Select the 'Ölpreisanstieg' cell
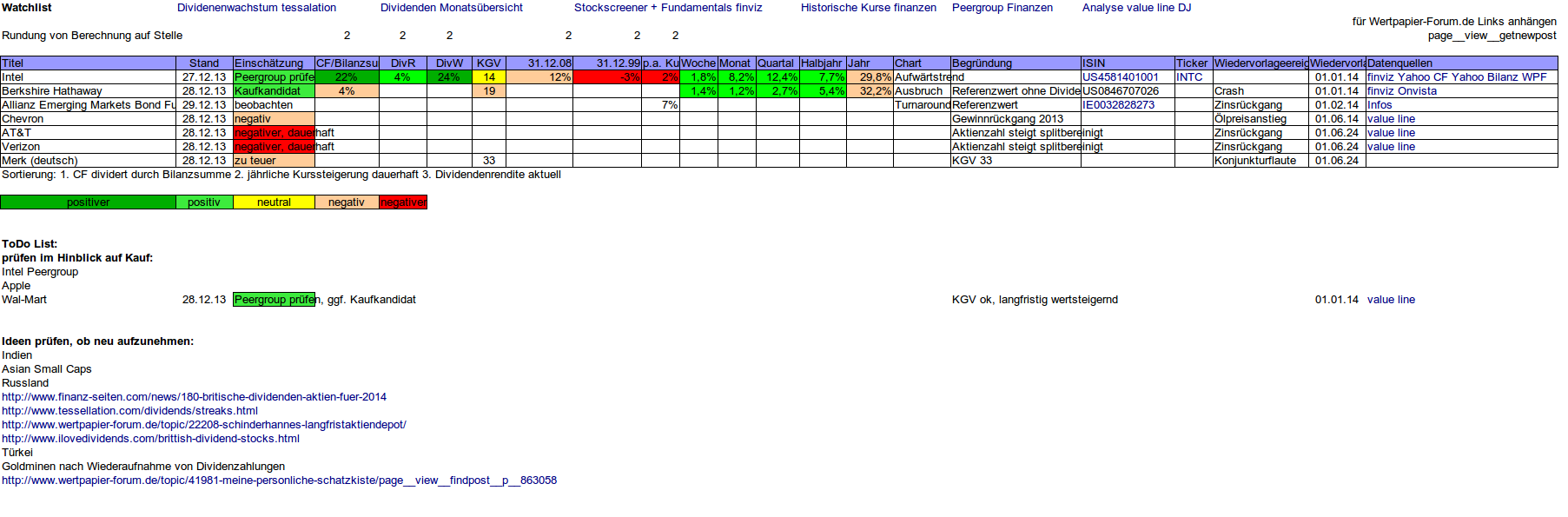1568x517 pixels. (x=1260, y=119)
